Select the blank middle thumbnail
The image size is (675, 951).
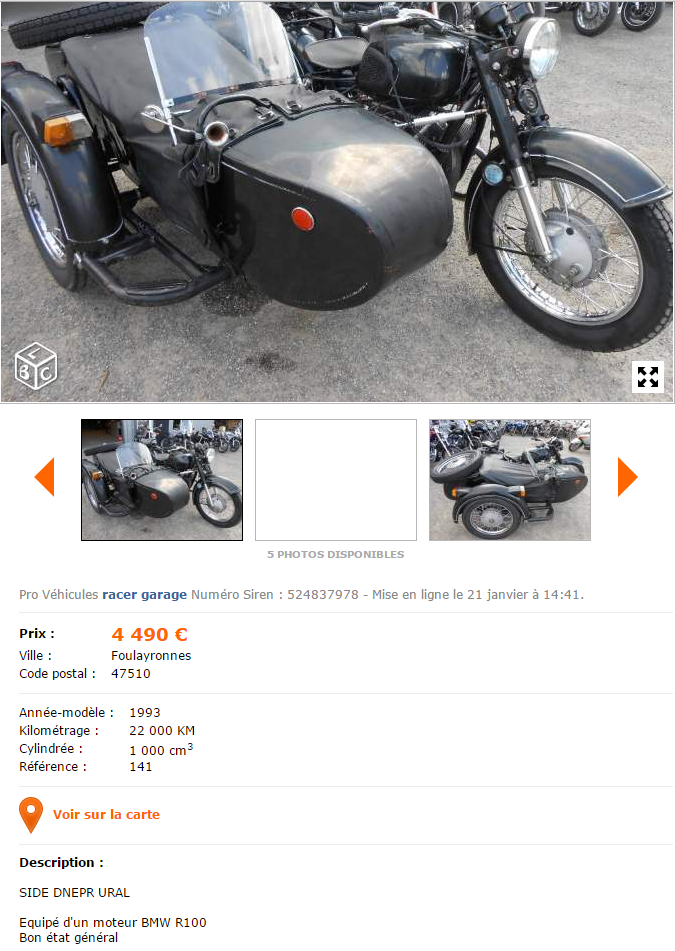click(x=336, y=480)
